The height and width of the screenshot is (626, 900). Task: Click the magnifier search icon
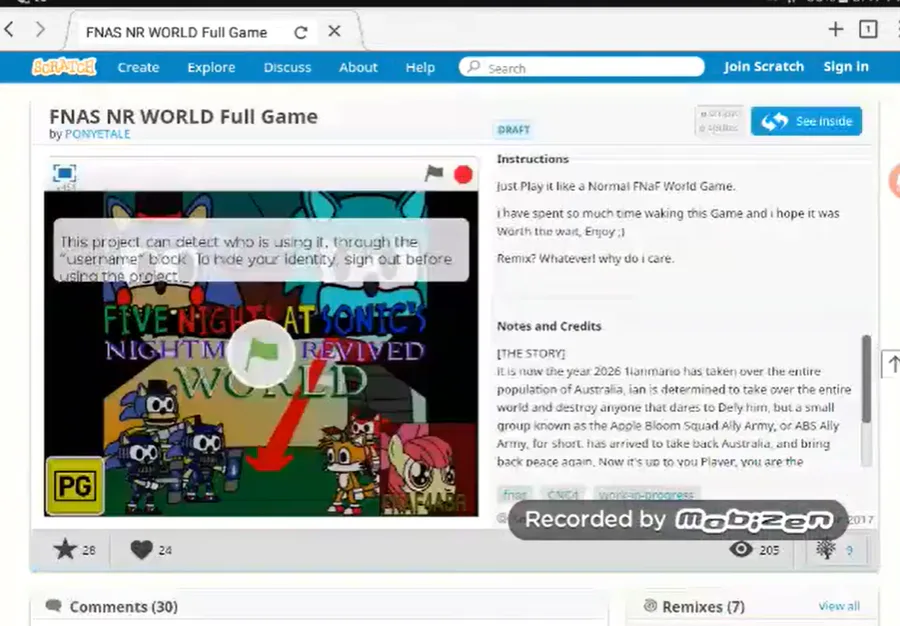coord(474,67)
